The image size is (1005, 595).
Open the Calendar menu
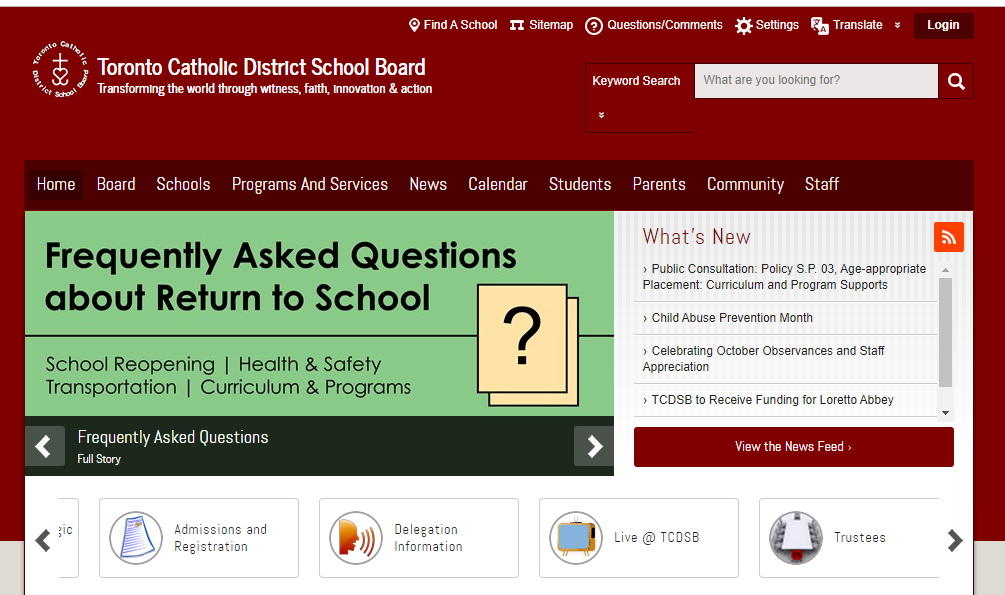497,185
